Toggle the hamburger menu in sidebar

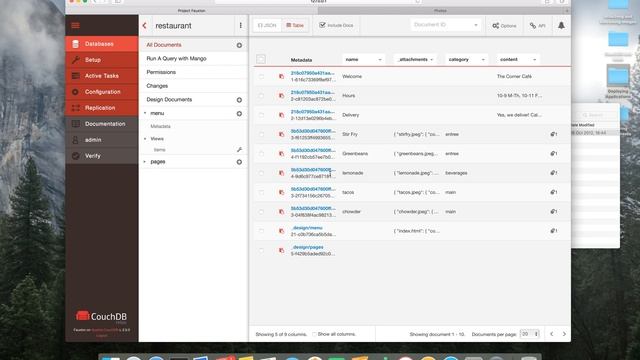point(76,25)
